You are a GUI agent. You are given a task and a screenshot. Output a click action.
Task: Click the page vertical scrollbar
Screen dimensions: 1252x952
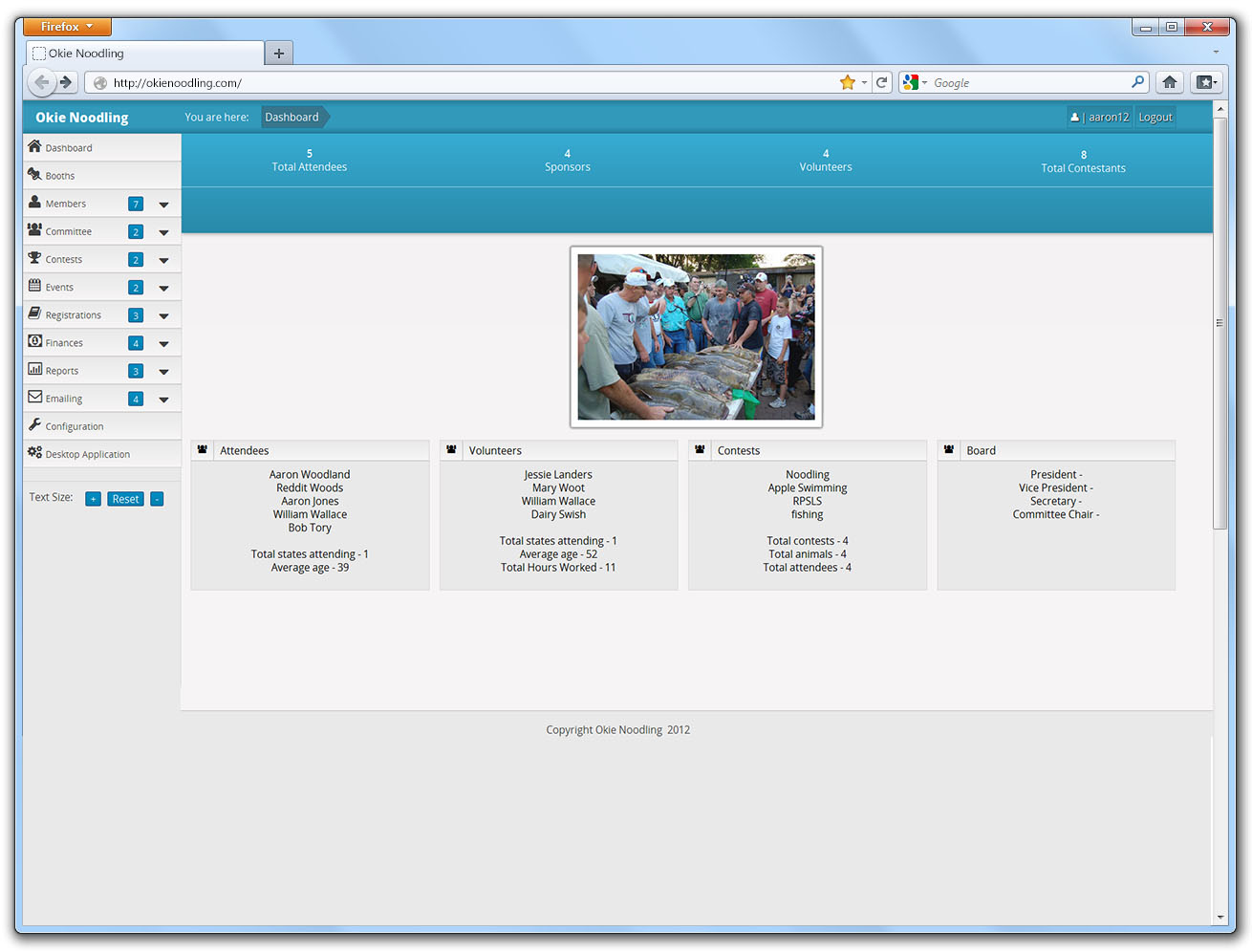[x=1220, y=322]
